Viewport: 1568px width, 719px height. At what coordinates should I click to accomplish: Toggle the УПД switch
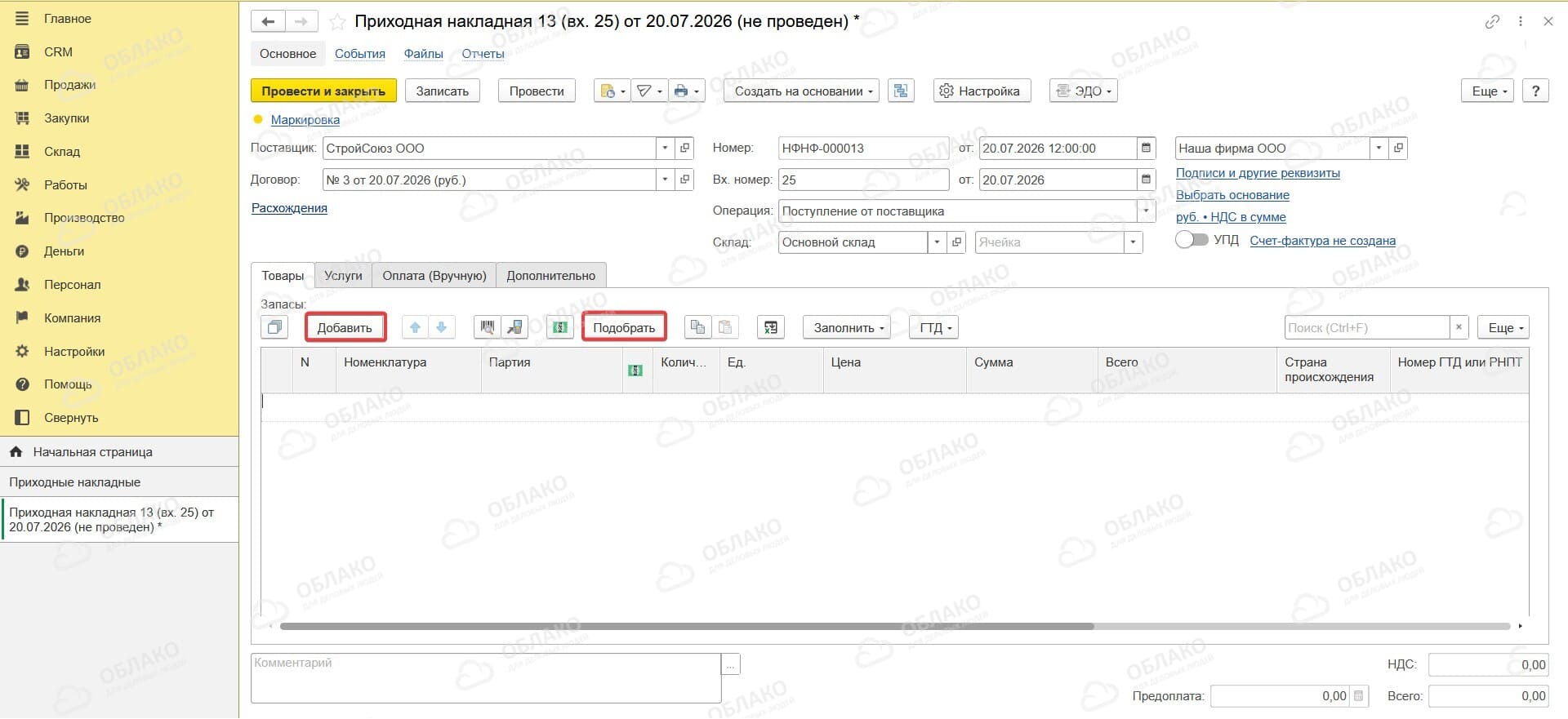pyautogui.click(x=1192, y=240)
